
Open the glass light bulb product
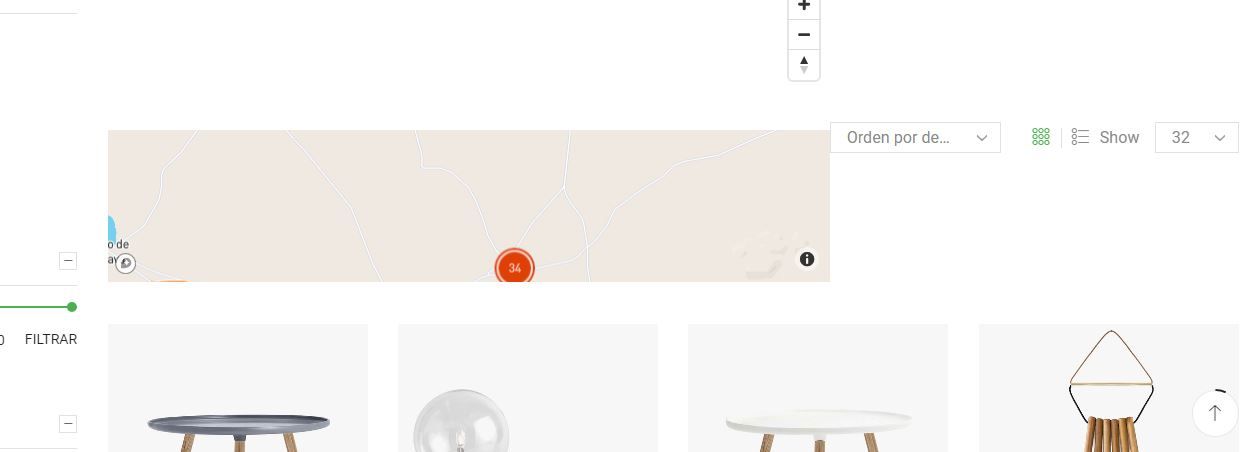coord(528,388)
